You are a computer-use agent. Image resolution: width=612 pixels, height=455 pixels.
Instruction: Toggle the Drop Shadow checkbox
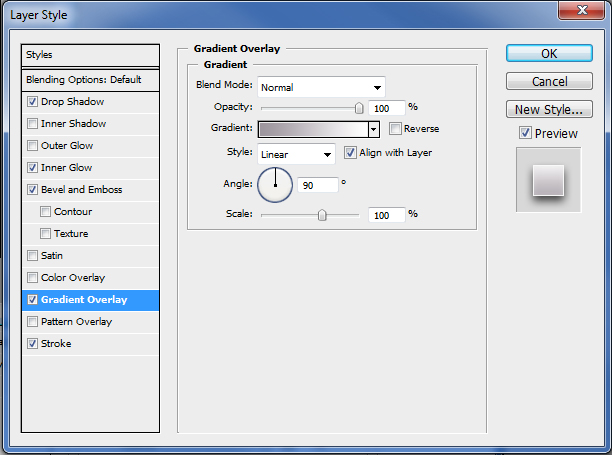[32, 102]
